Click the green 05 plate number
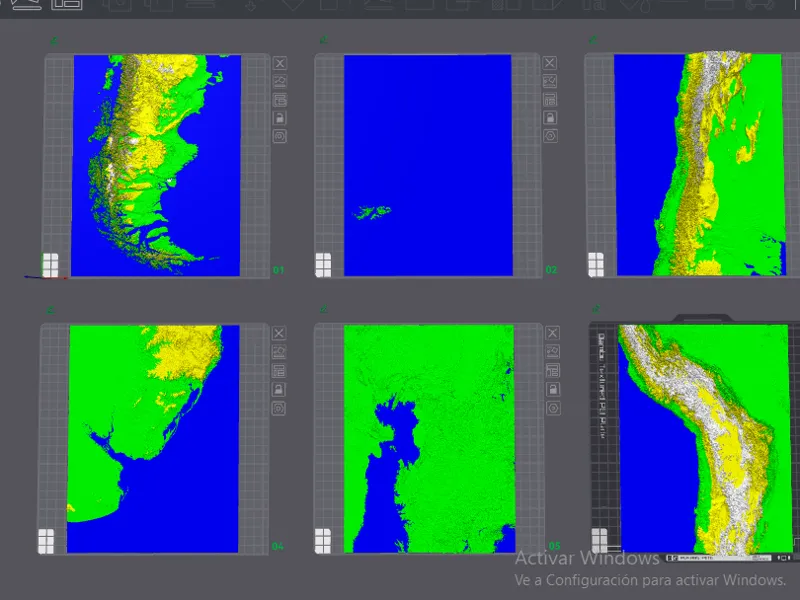 coord(554,546)
